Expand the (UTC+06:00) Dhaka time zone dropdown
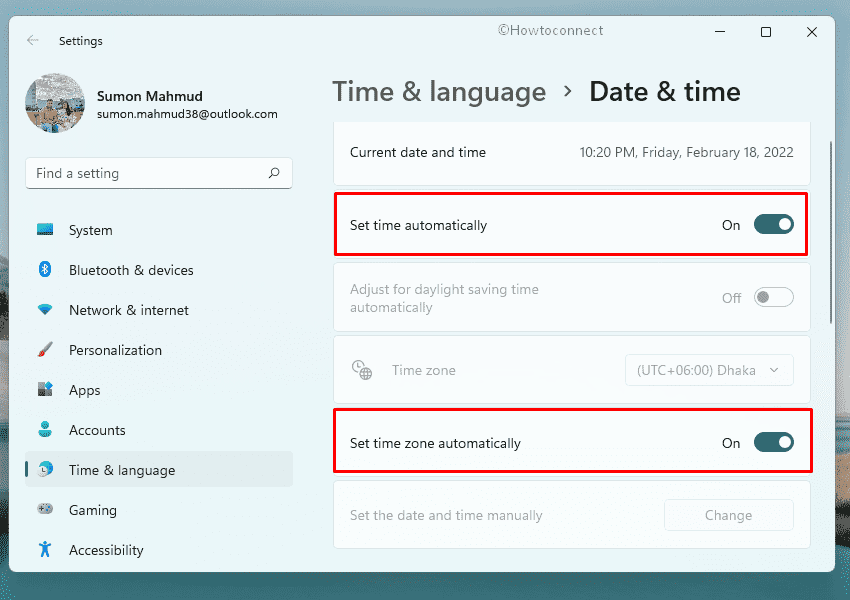The width and height of the screenshot is (850, 600). point(708,370)
